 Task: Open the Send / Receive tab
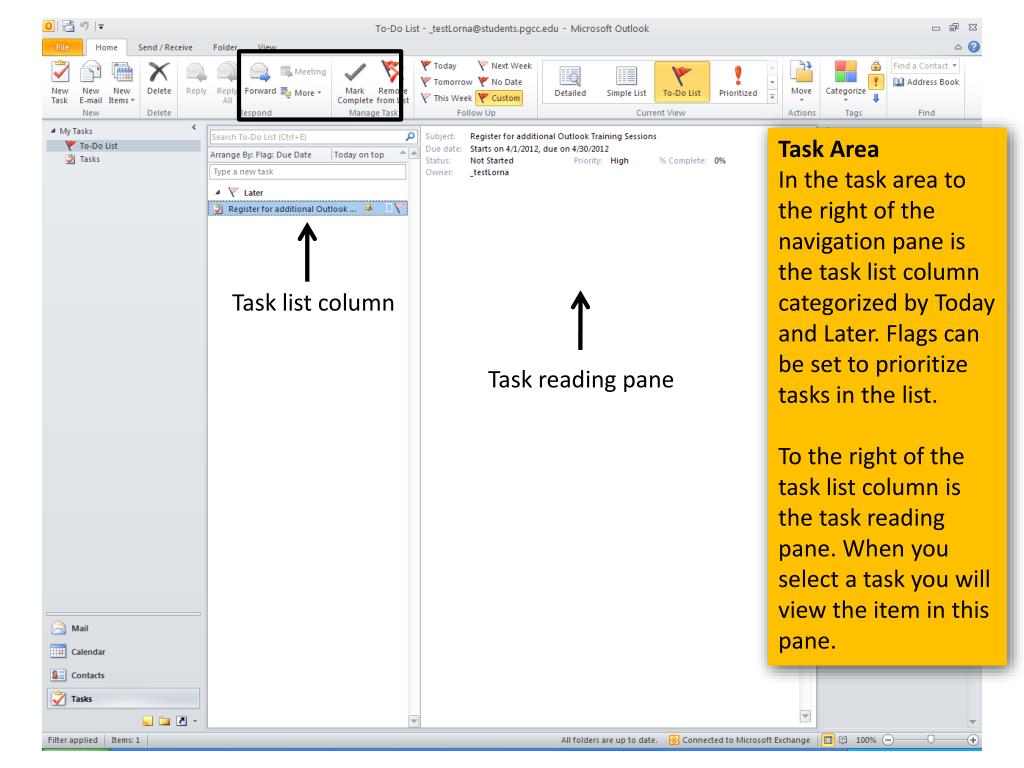click(165, 47)
